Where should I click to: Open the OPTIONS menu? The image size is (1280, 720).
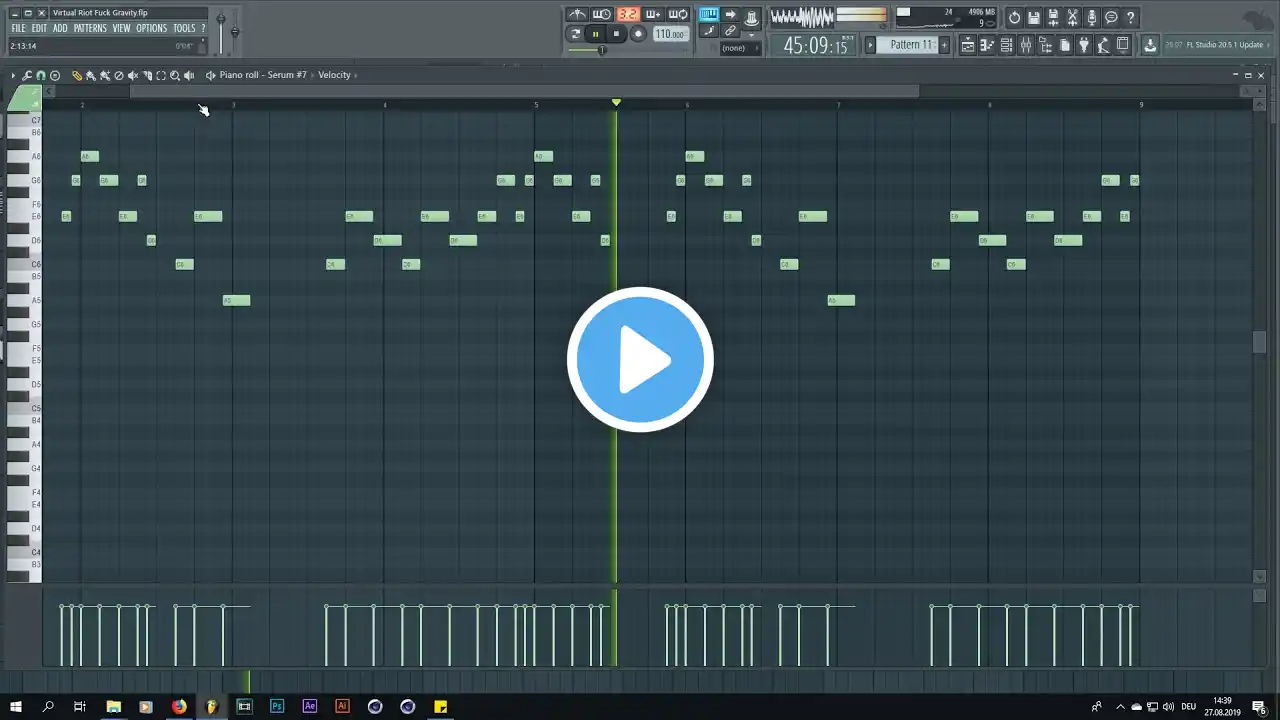click(152, 29)
